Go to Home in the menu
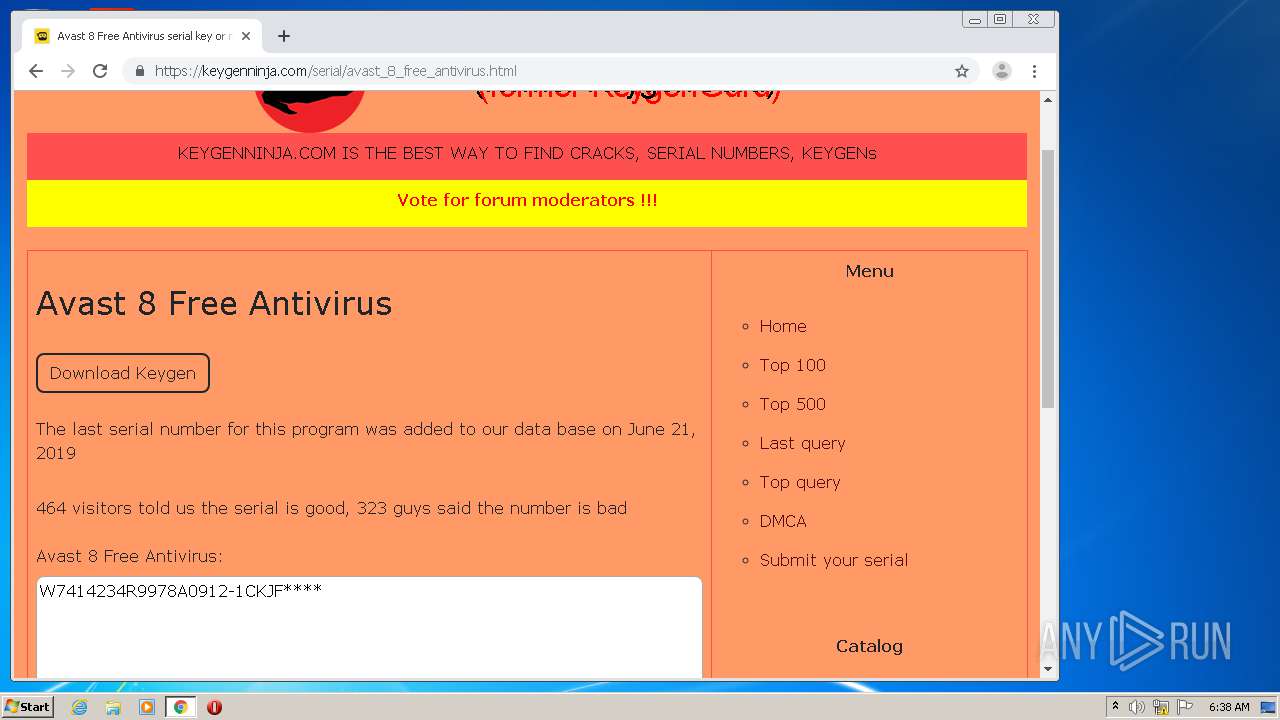The height and width of the screenshot is (720, 1280). point(783,326)
